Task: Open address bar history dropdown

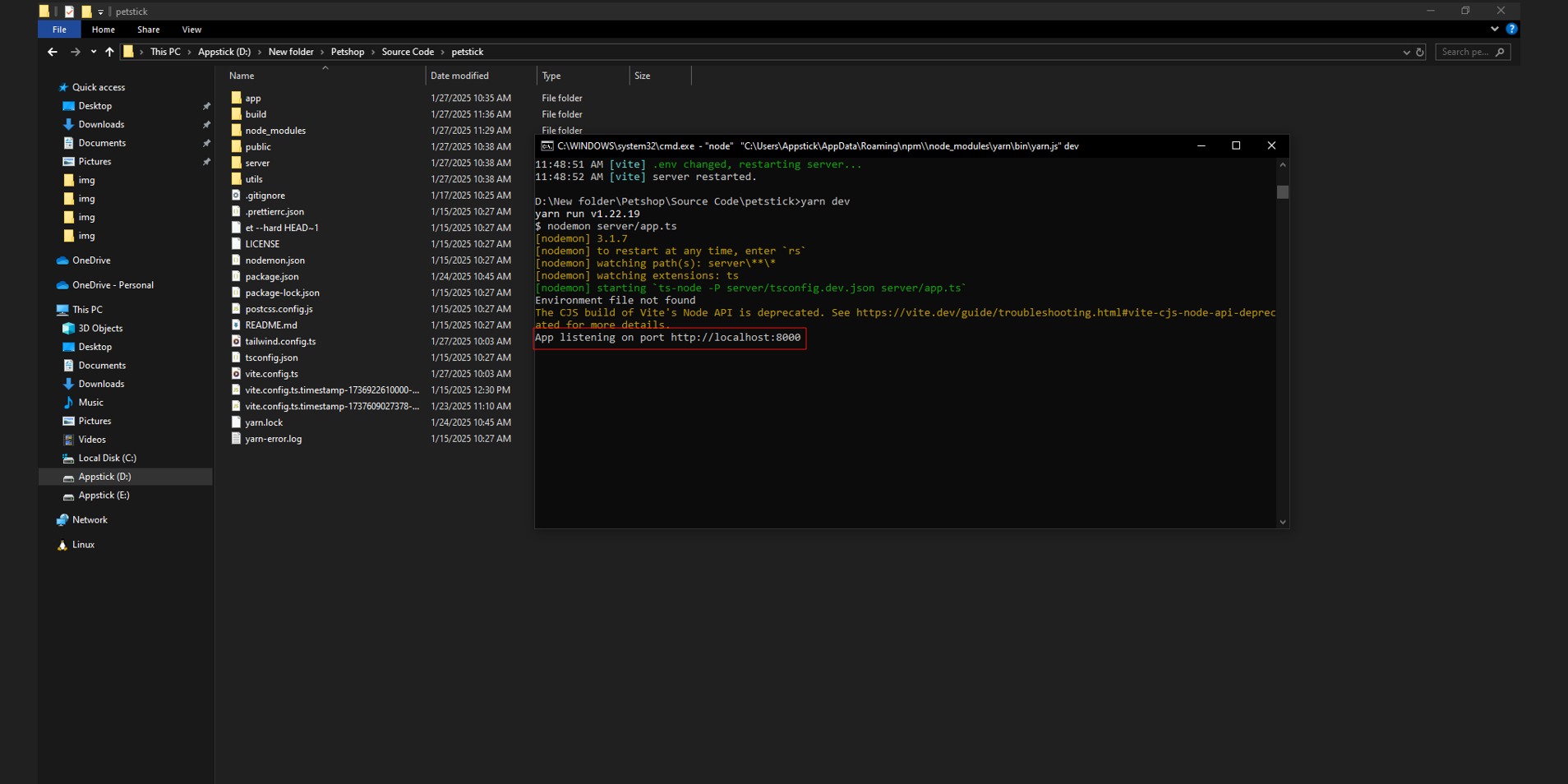Action: (1406, 52)
